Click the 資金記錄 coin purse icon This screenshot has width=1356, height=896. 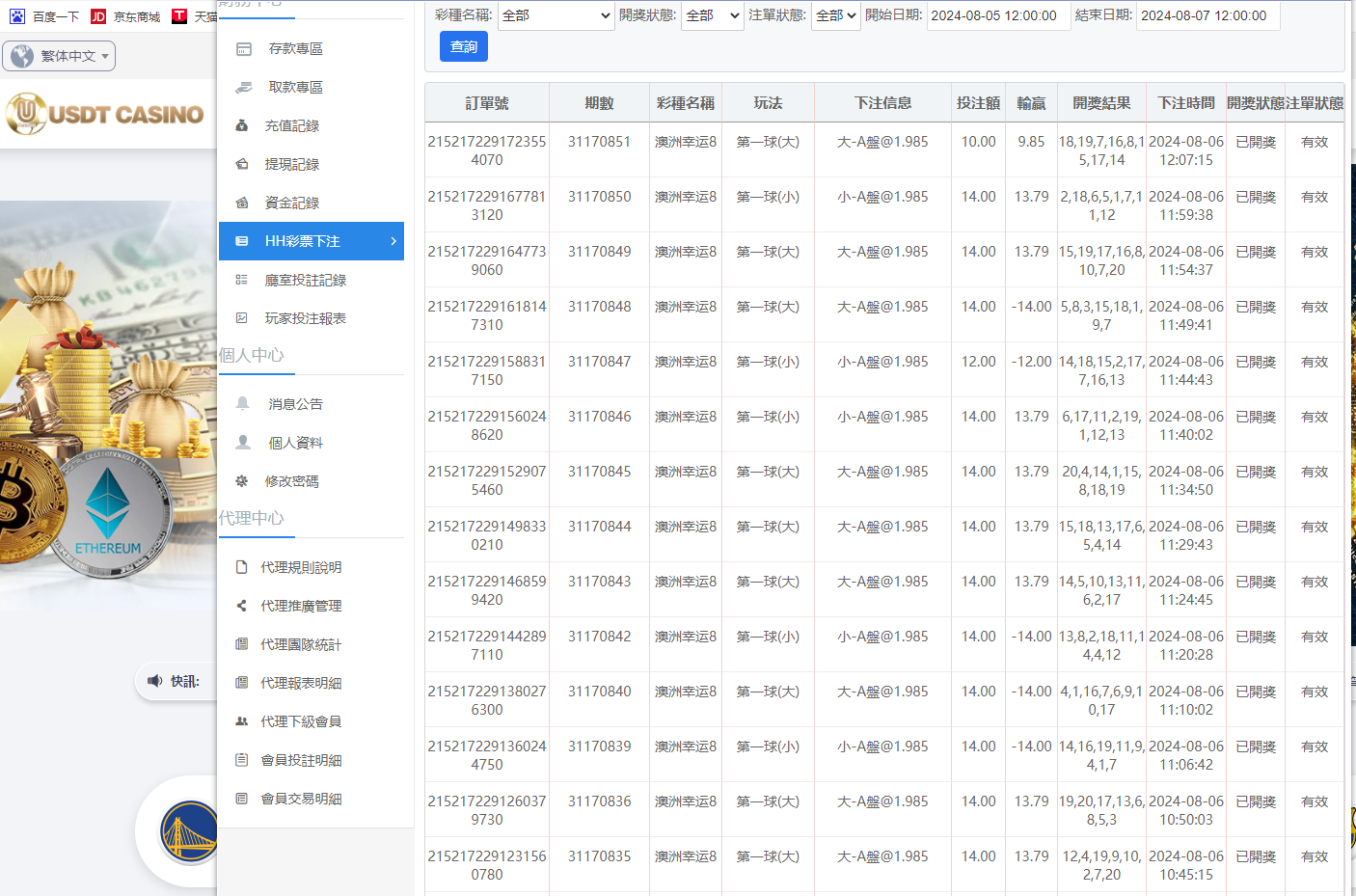coord(244,202)
